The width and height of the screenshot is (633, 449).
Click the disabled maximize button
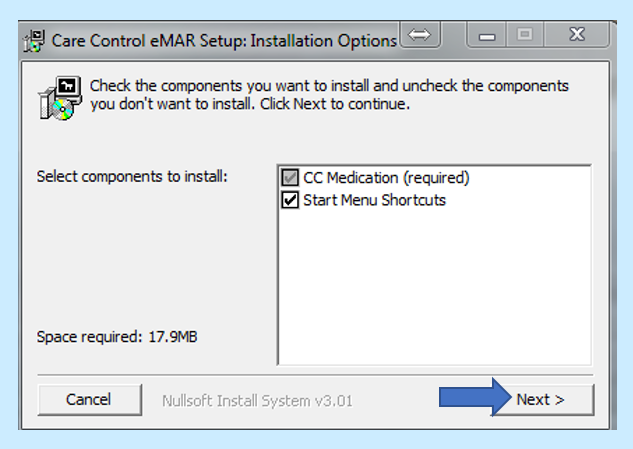[x=524, y=35]
